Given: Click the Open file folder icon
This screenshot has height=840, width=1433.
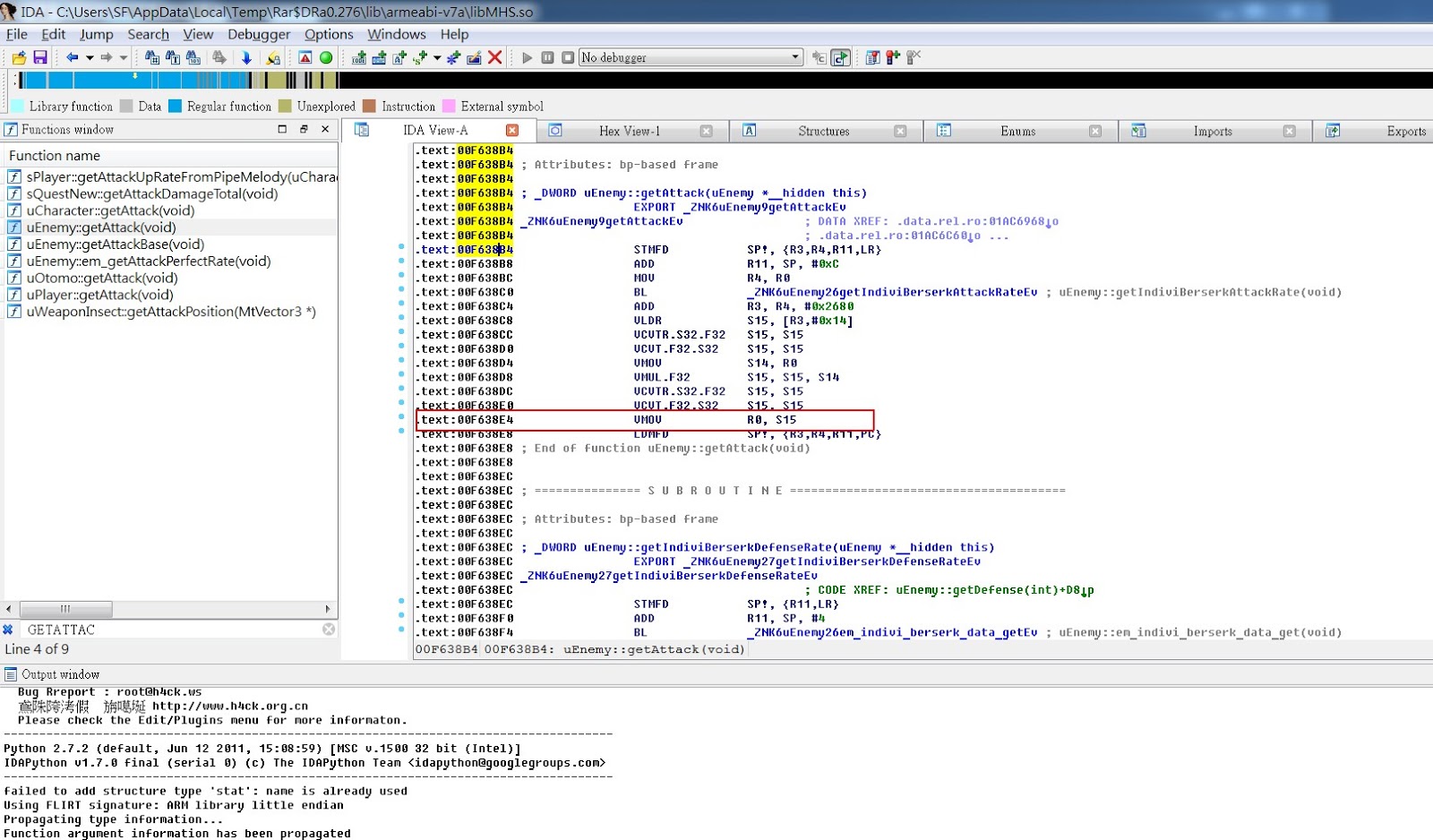Looking at the screenshot, I should 19,57.
